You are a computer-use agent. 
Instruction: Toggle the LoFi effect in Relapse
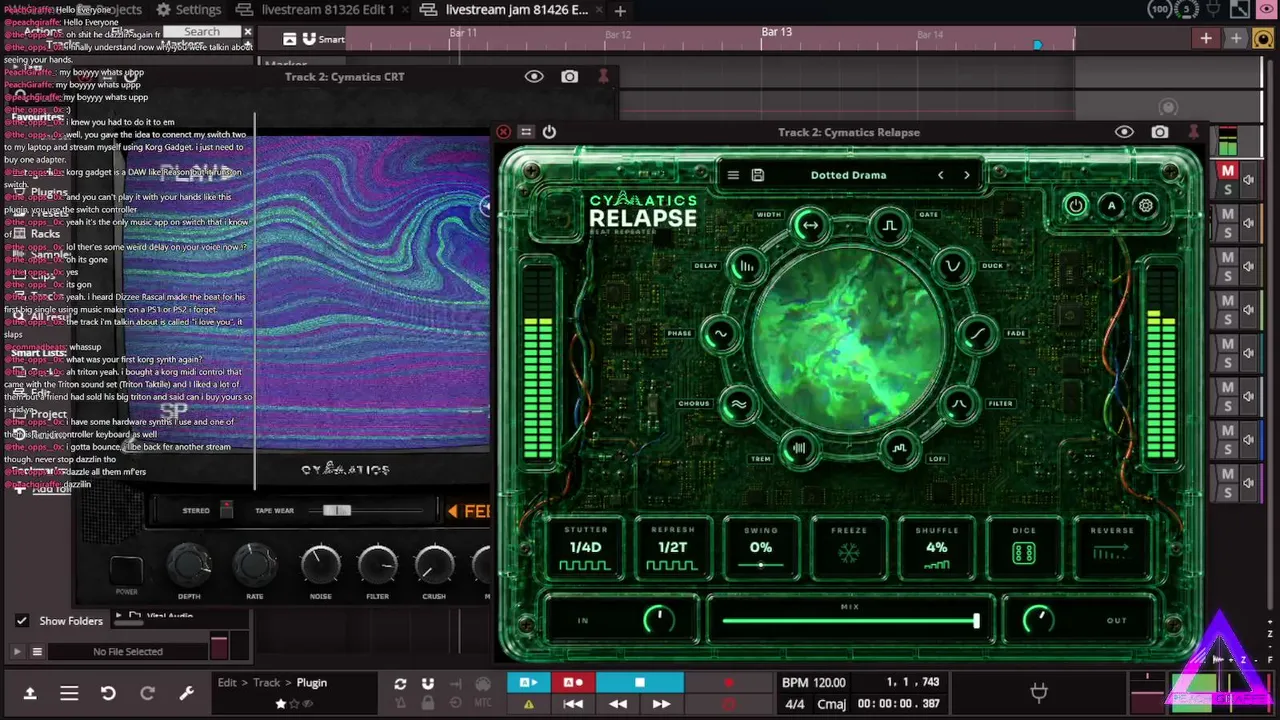899,448
